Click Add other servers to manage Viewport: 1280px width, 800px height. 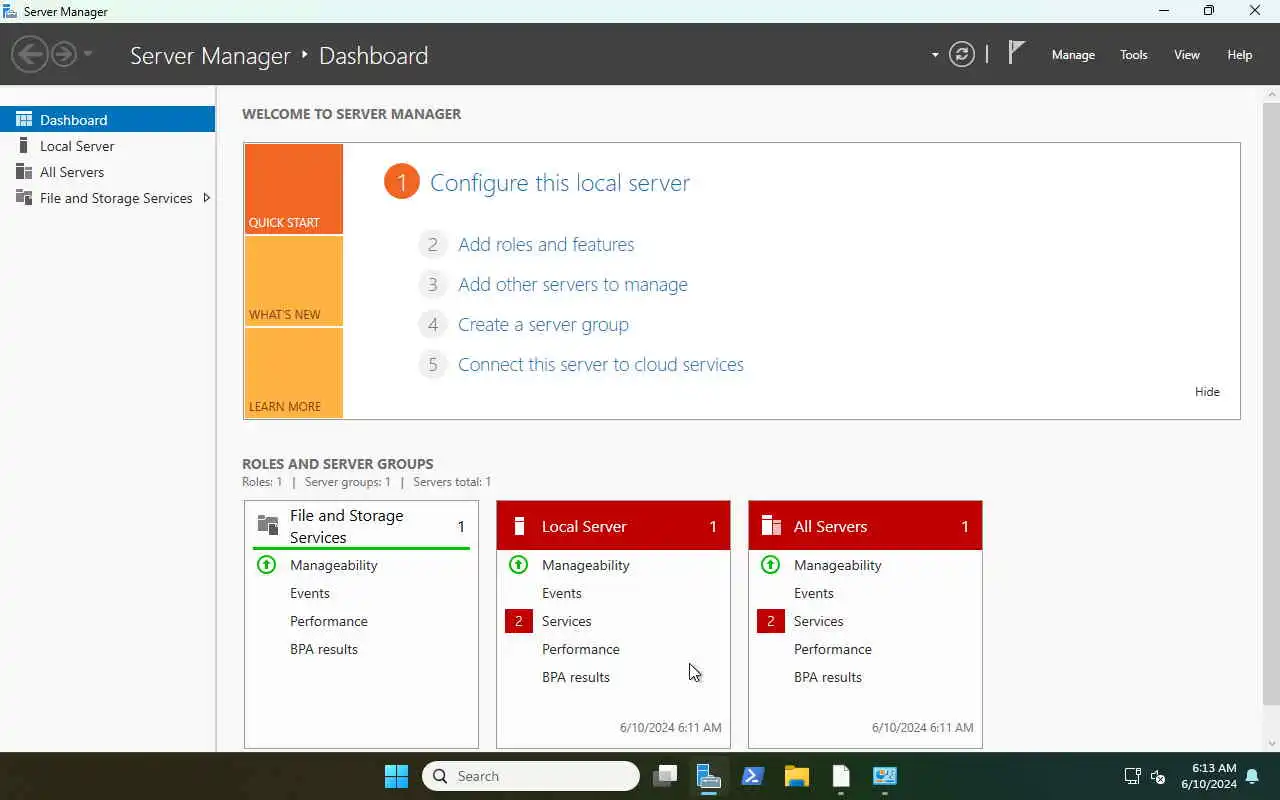(x=573, y=284)
